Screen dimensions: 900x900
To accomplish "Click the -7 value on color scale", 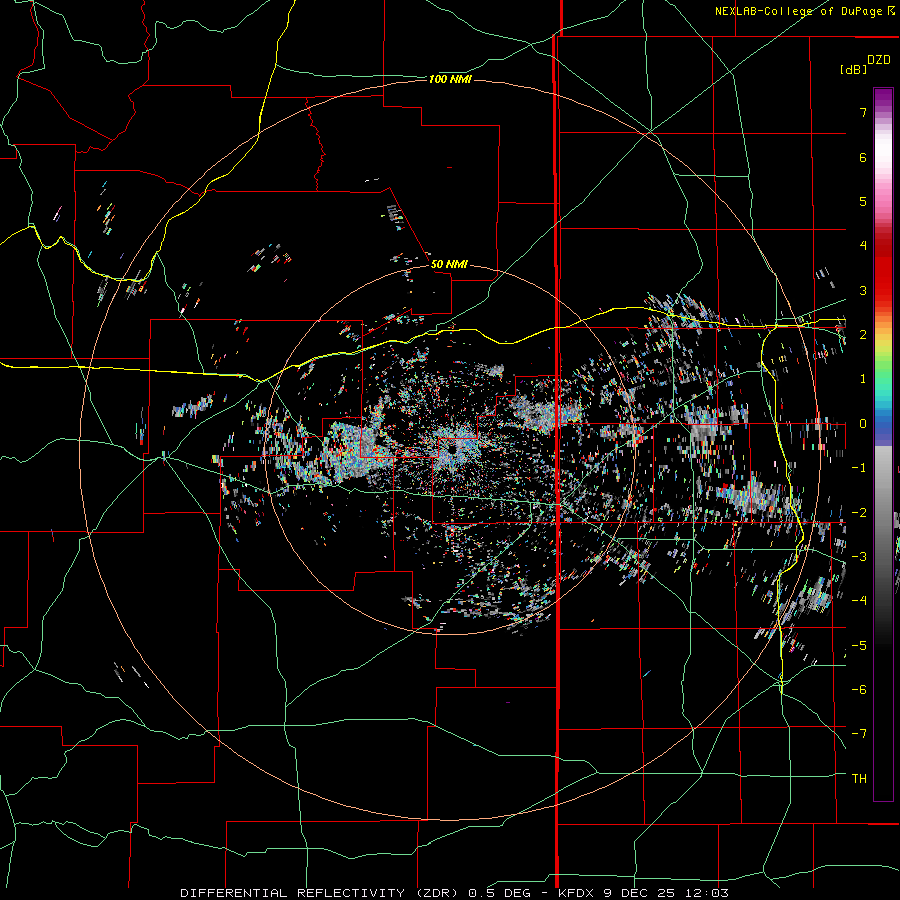I will [859, 734].
